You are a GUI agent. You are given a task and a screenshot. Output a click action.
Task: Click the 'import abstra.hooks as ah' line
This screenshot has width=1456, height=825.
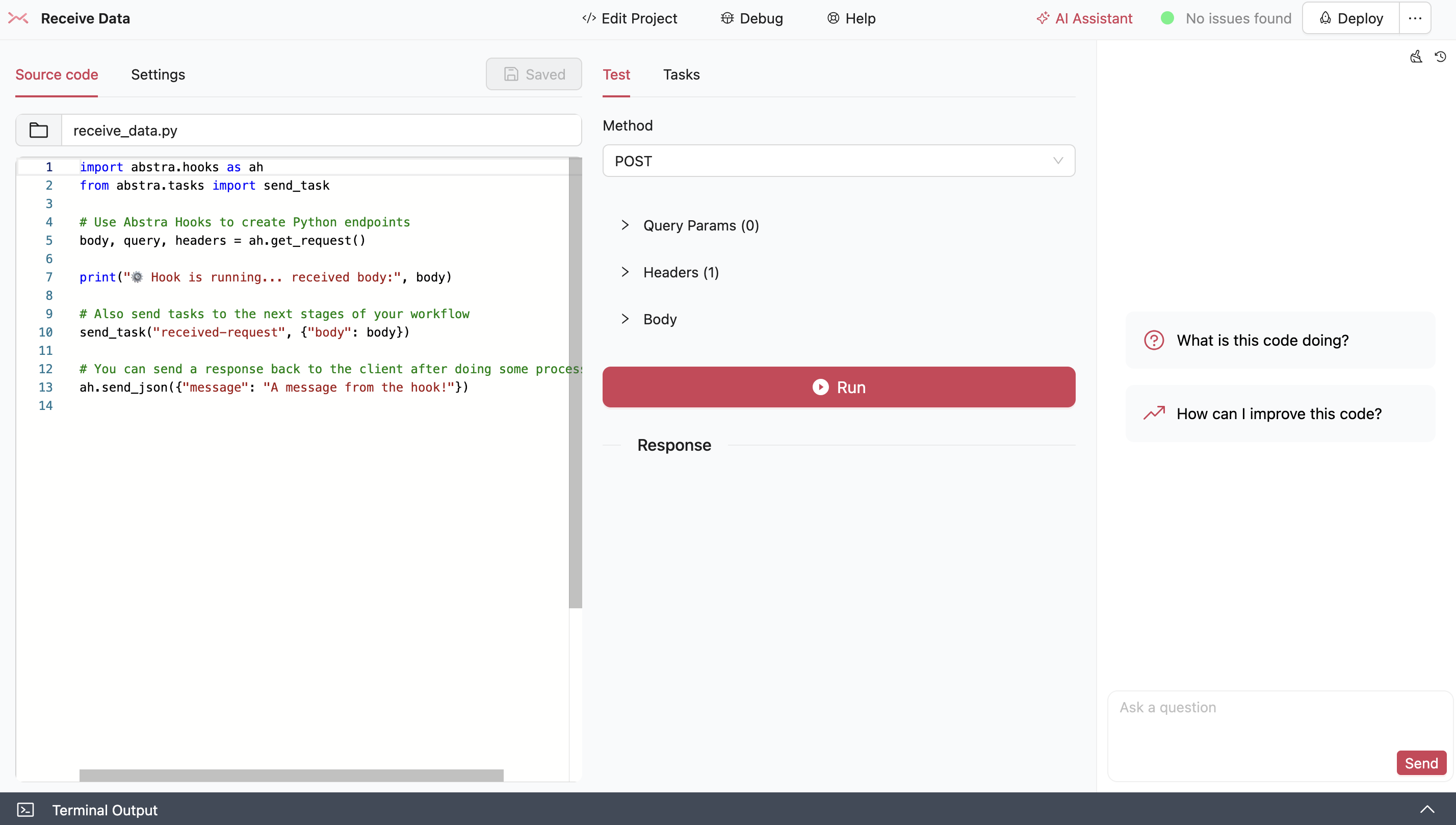(x=171, y=167)
